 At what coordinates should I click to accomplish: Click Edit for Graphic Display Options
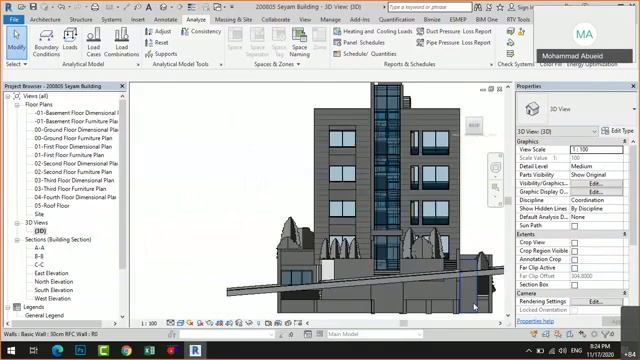(596, 192)
